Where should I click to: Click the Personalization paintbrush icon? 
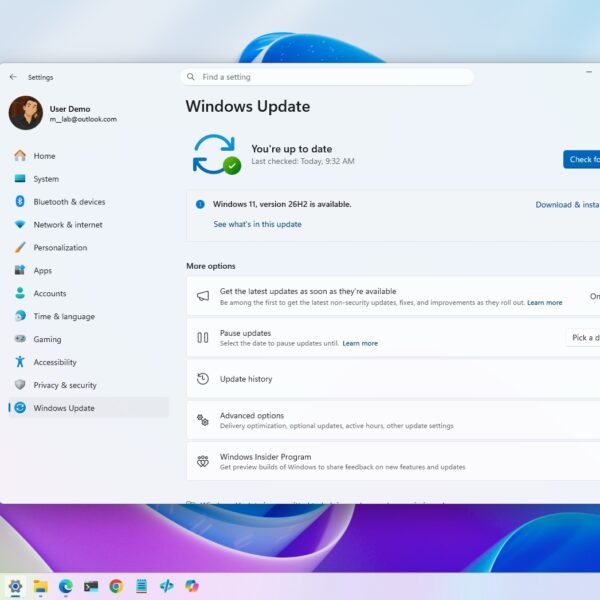point(20,247)
